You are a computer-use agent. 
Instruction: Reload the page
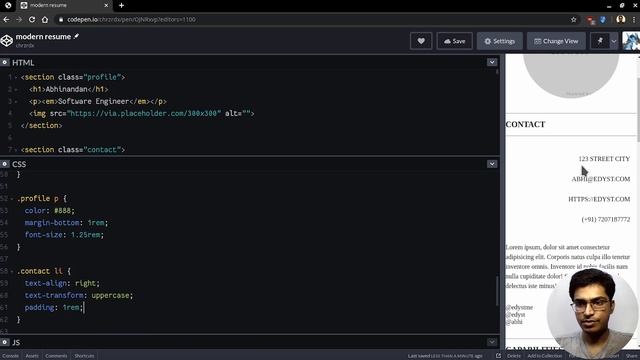(x=32, y=19)
